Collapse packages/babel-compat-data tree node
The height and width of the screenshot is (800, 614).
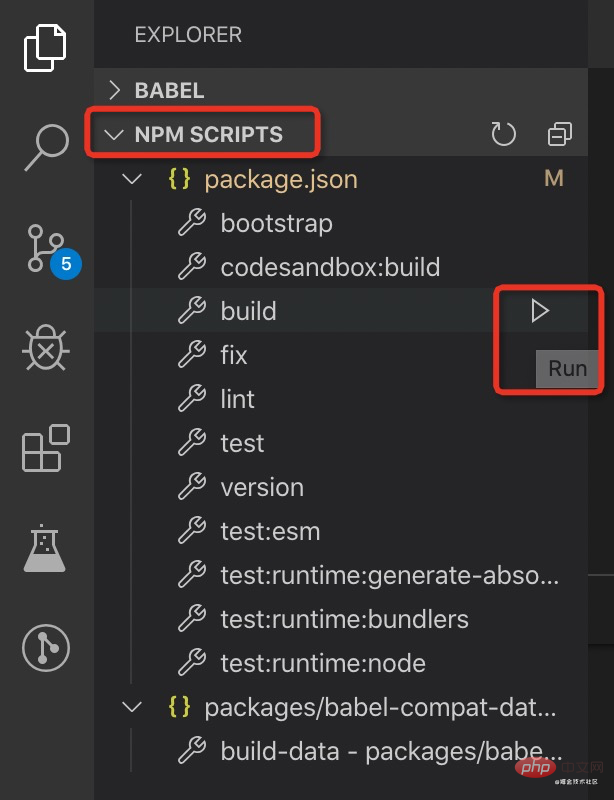(131, 707)
